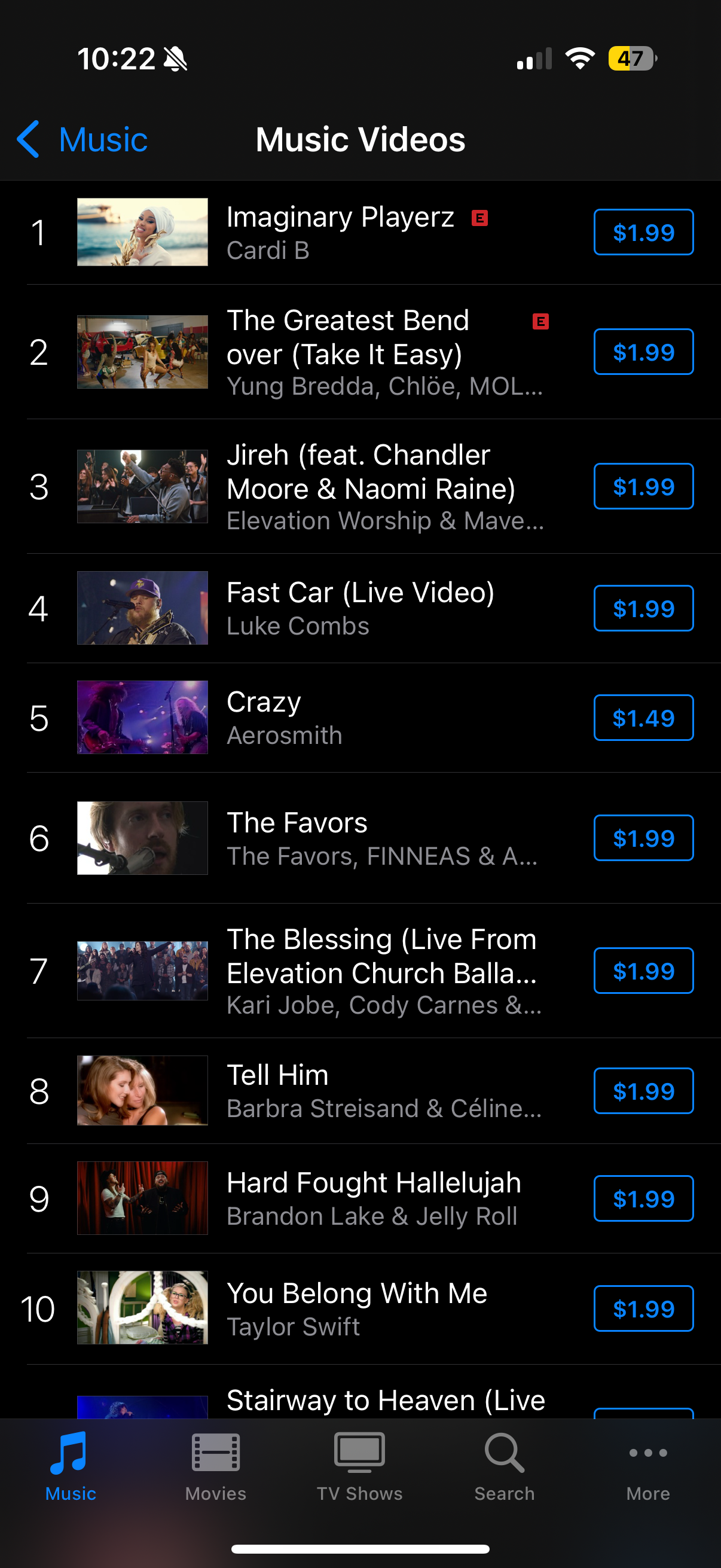Viewport: 721px width, 1568px height.
Task: Open the Search magnifier tab
Action: [504, 1453]
